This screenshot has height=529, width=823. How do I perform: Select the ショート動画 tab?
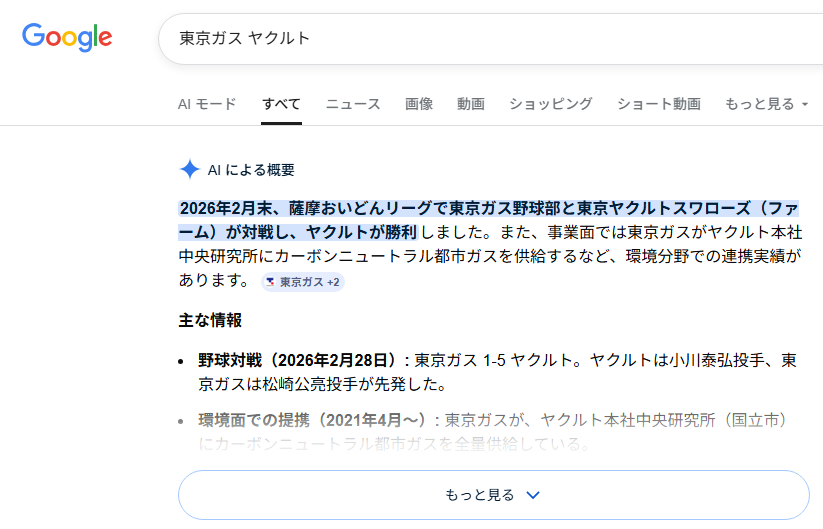658,104
